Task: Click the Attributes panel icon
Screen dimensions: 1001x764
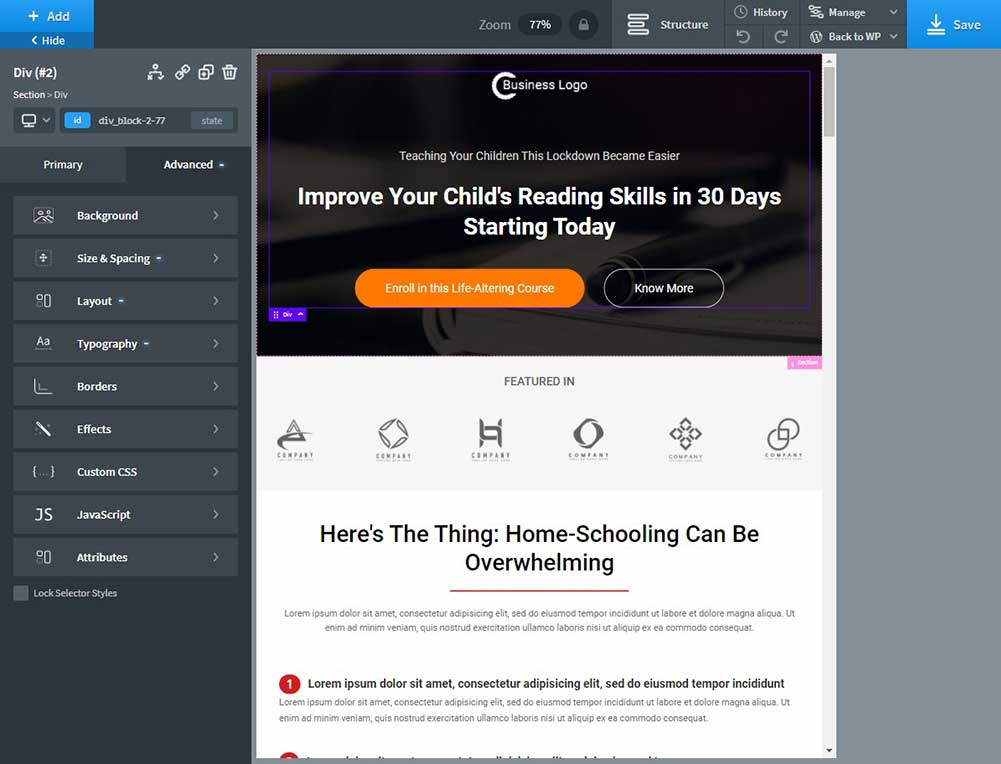Action: coord(43,557)
